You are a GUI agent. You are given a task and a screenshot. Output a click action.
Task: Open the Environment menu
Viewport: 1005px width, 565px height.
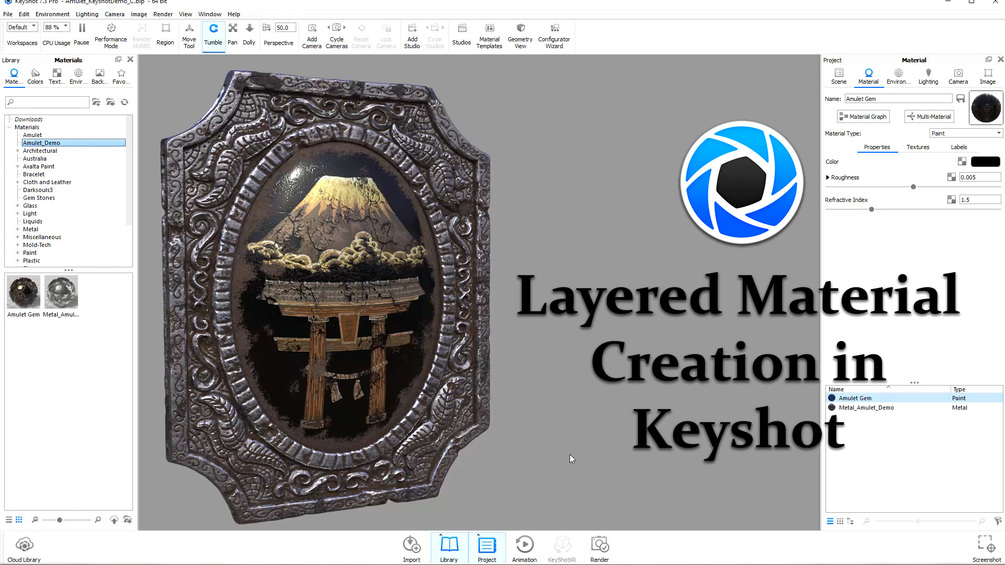53,14
